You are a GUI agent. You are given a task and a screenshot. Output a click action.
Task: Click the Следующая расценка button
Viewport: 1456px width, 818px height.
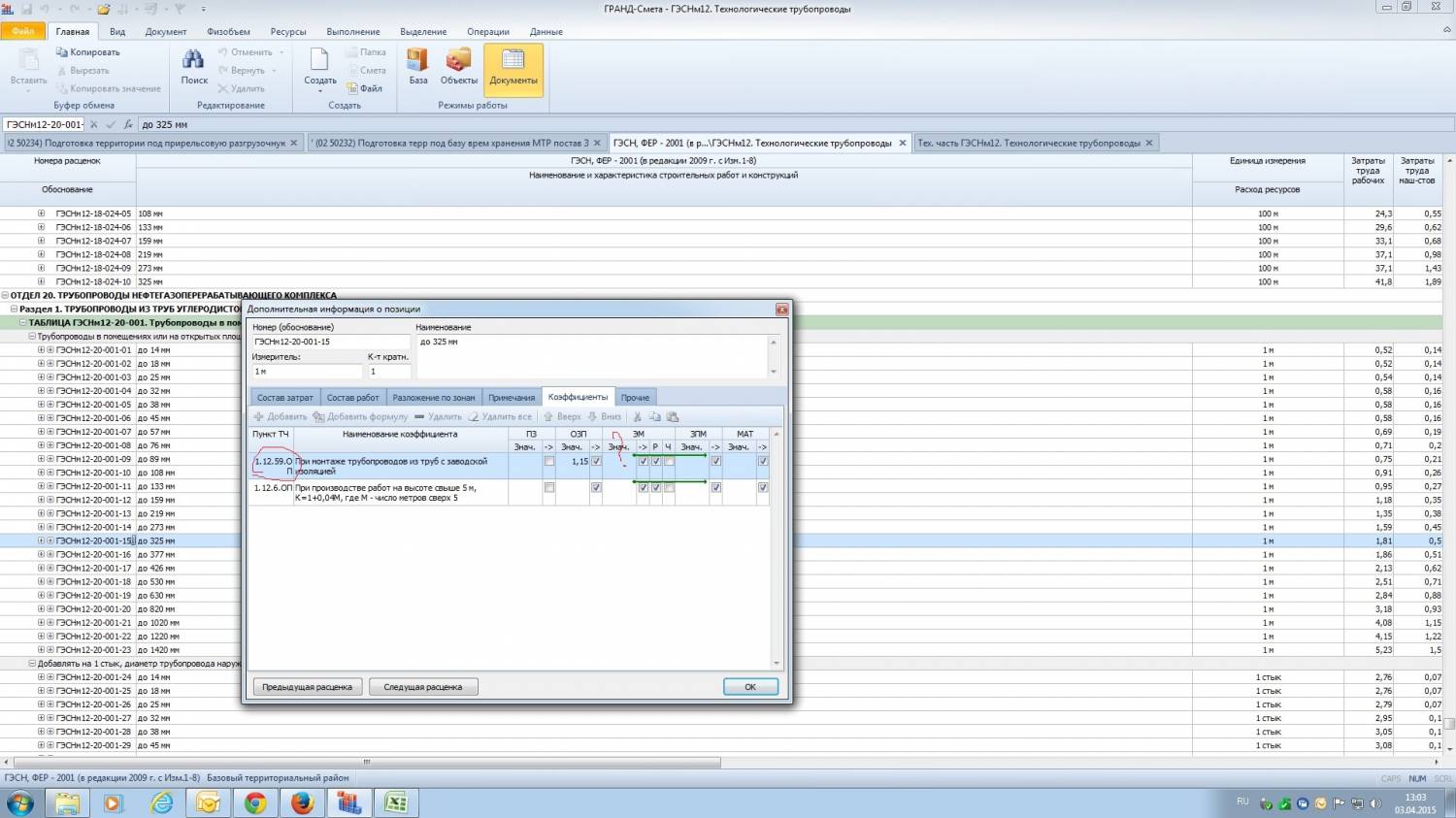(423, 687)
